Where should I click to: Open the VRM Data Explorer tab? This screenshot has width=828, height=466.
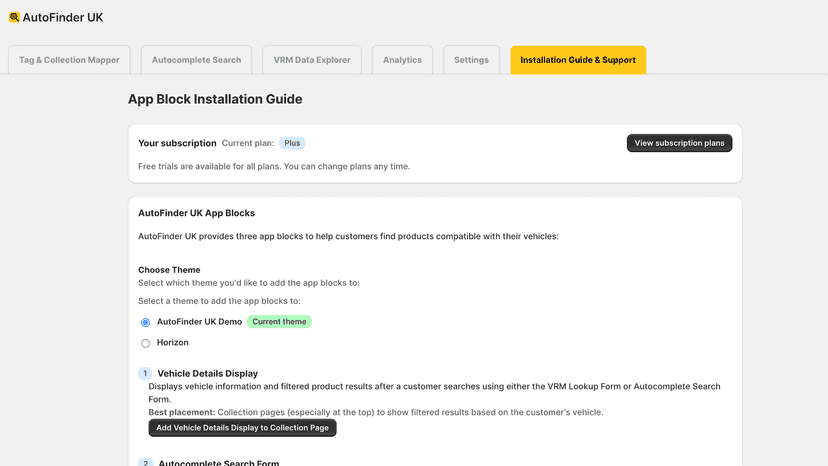312,60
